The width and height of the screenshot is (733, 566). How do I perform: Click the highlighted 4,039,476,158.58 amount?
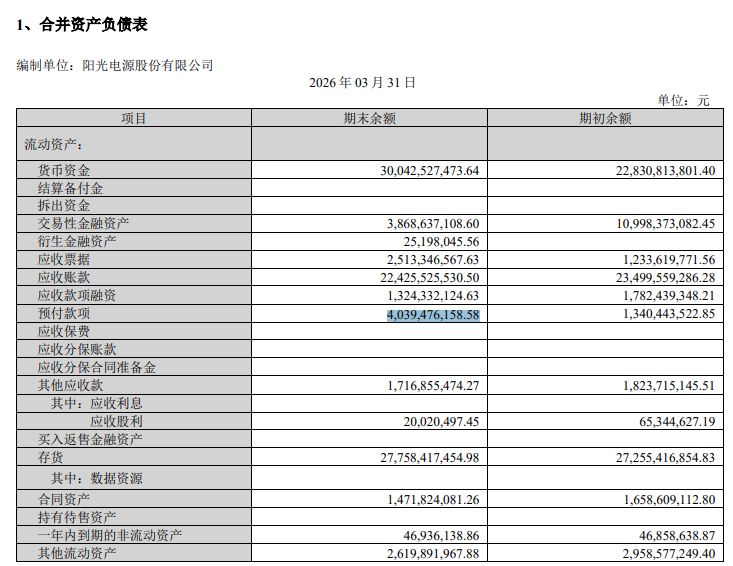tap(433, 314)
